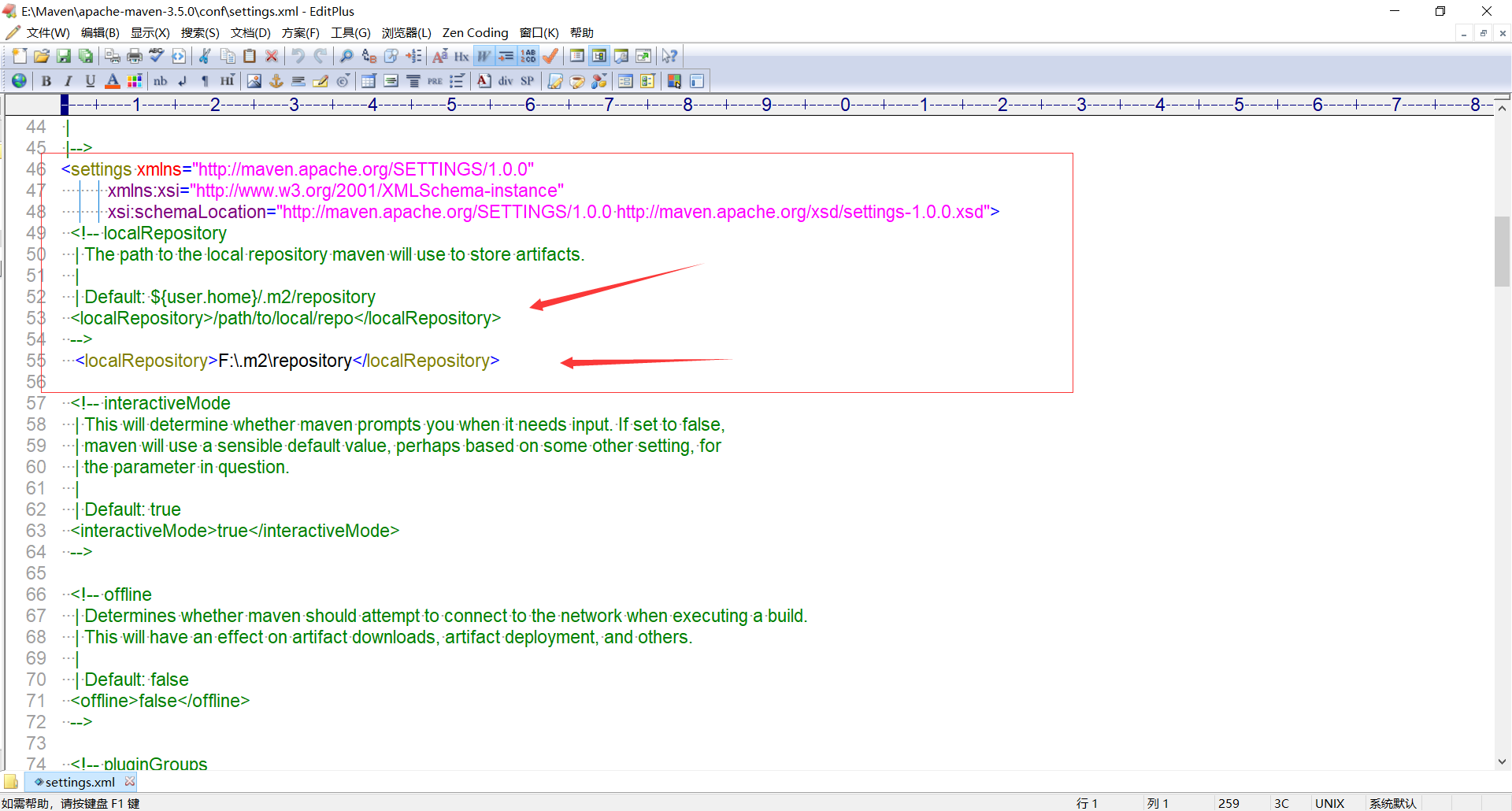
Task: Open the list bullets dropdown
Action: point(458,80)
